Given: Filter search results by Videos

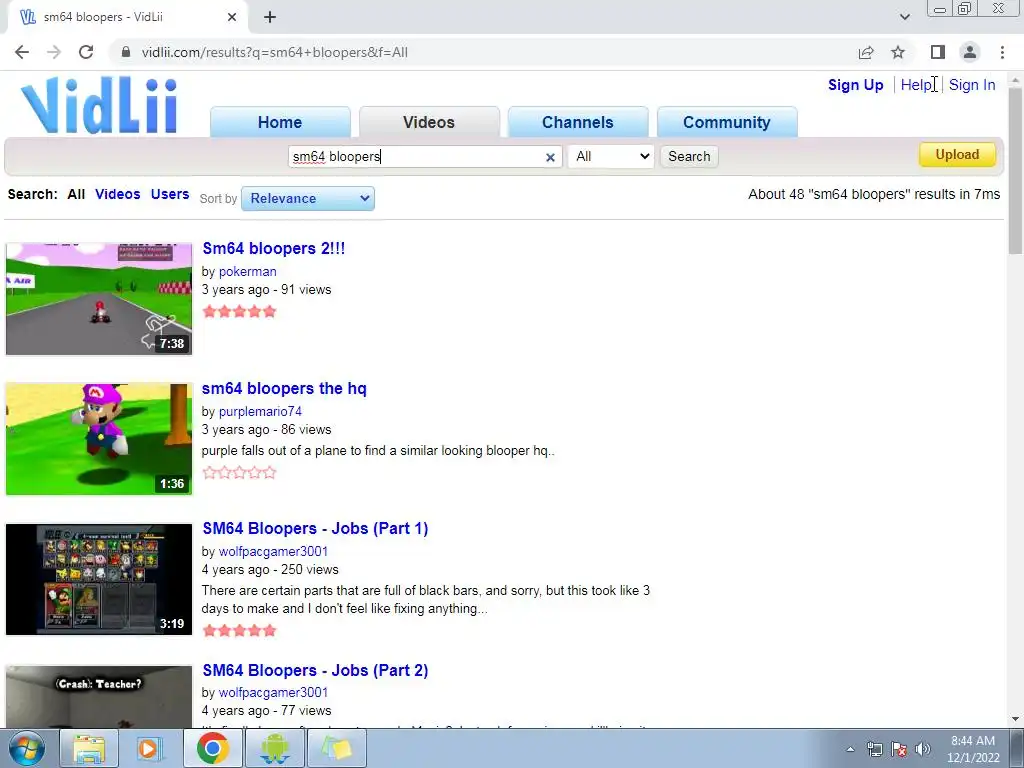Looking at the screenshot, I should 118,195.
